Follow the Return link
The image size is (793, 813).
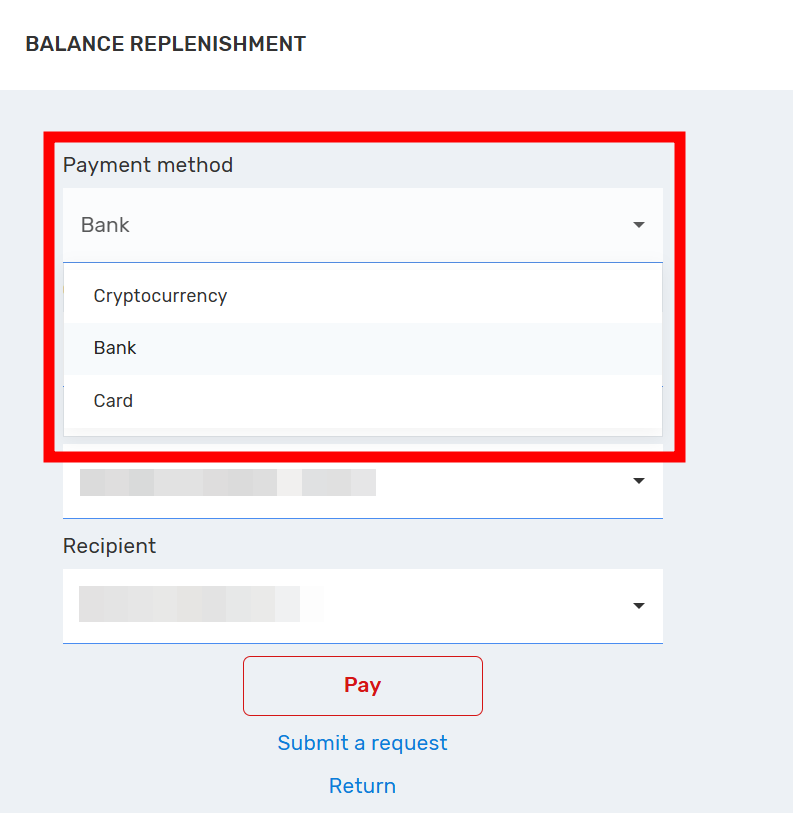pyautogui.click(x=362, y=786)
